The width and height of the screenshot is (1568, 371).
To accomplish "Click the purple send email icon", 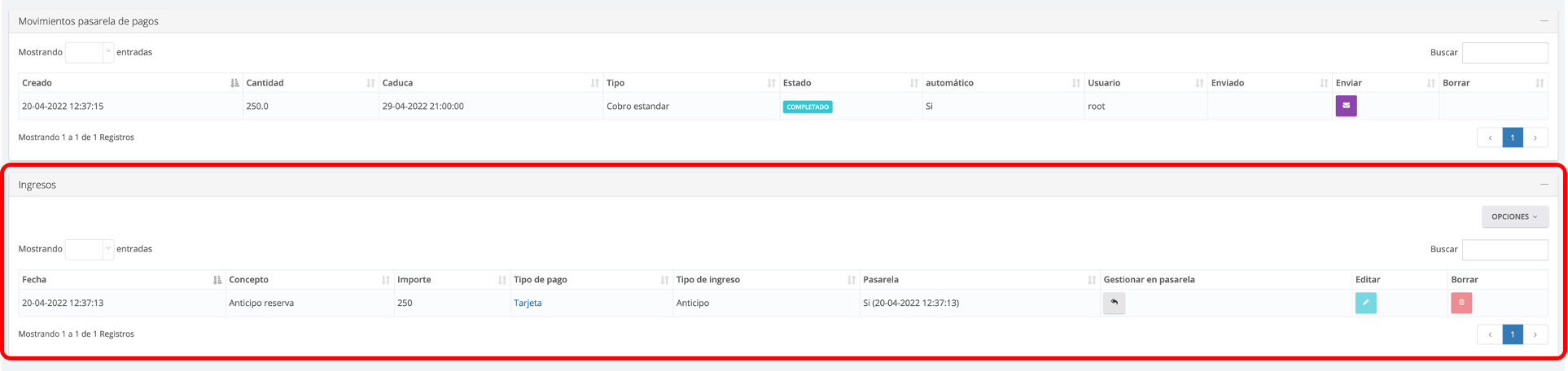I will tap(1346, 106).
